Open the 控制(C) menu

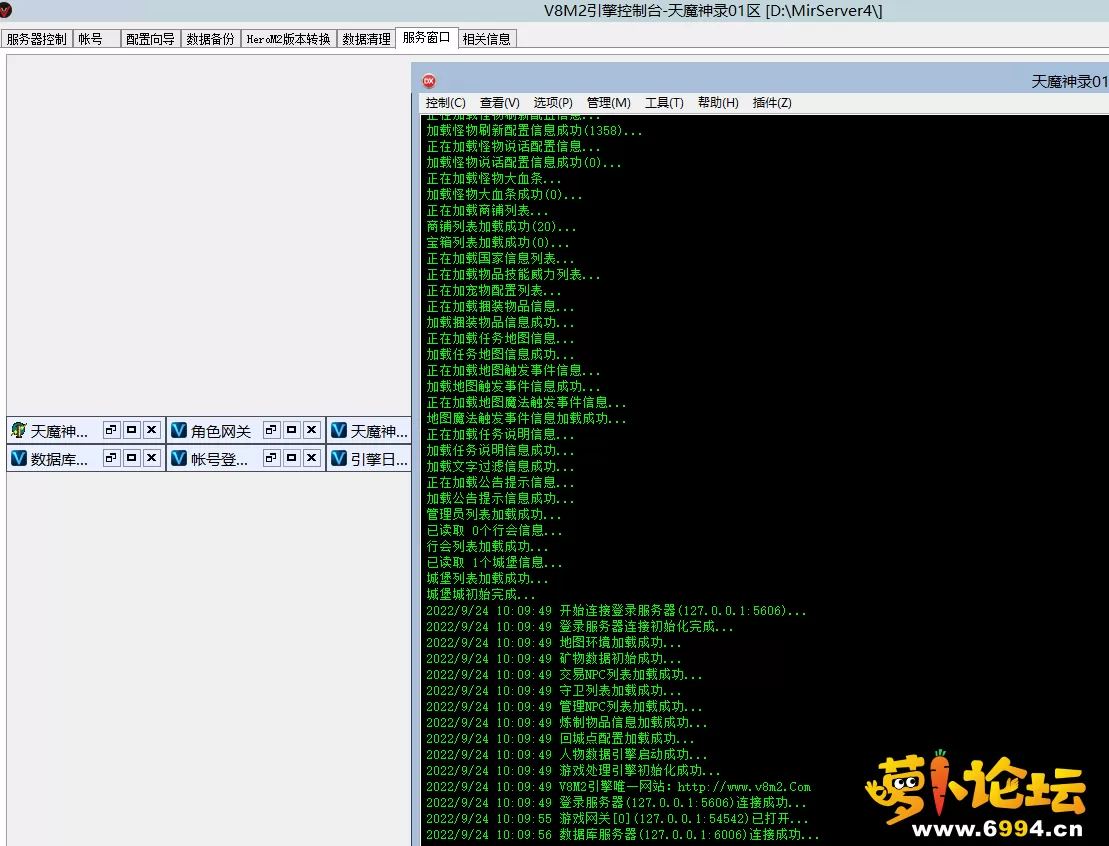[445, 103]
